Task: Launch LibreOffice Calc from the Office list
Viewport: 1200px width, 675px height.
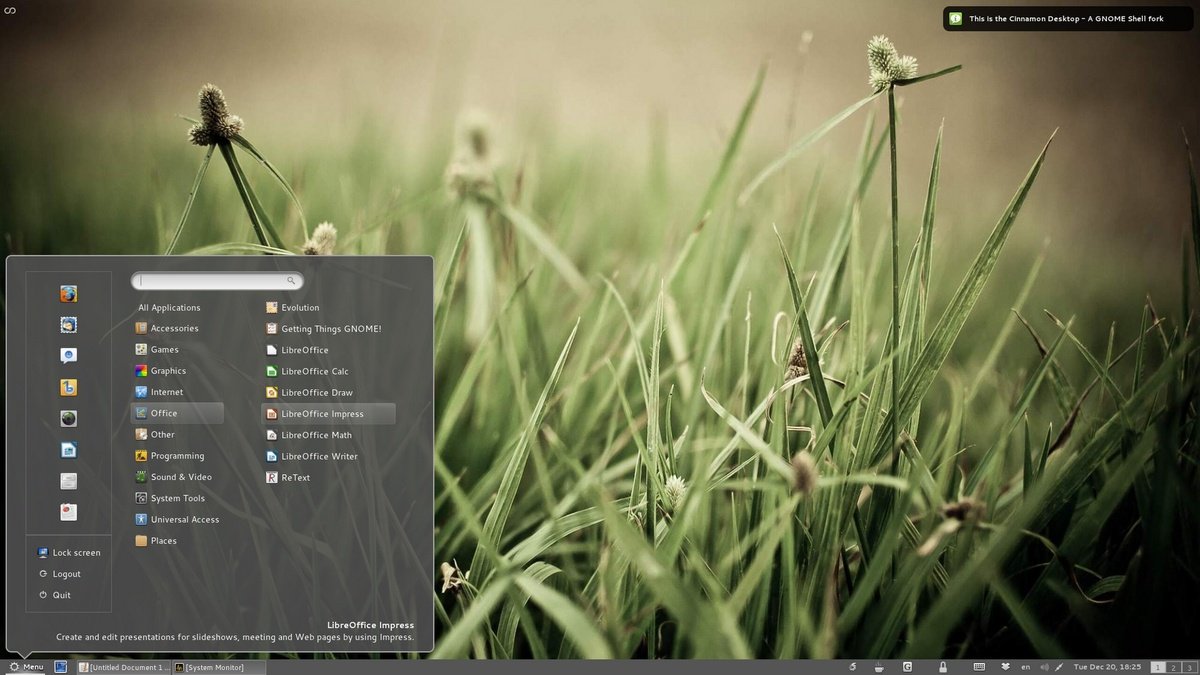Action: pos(314,371)
